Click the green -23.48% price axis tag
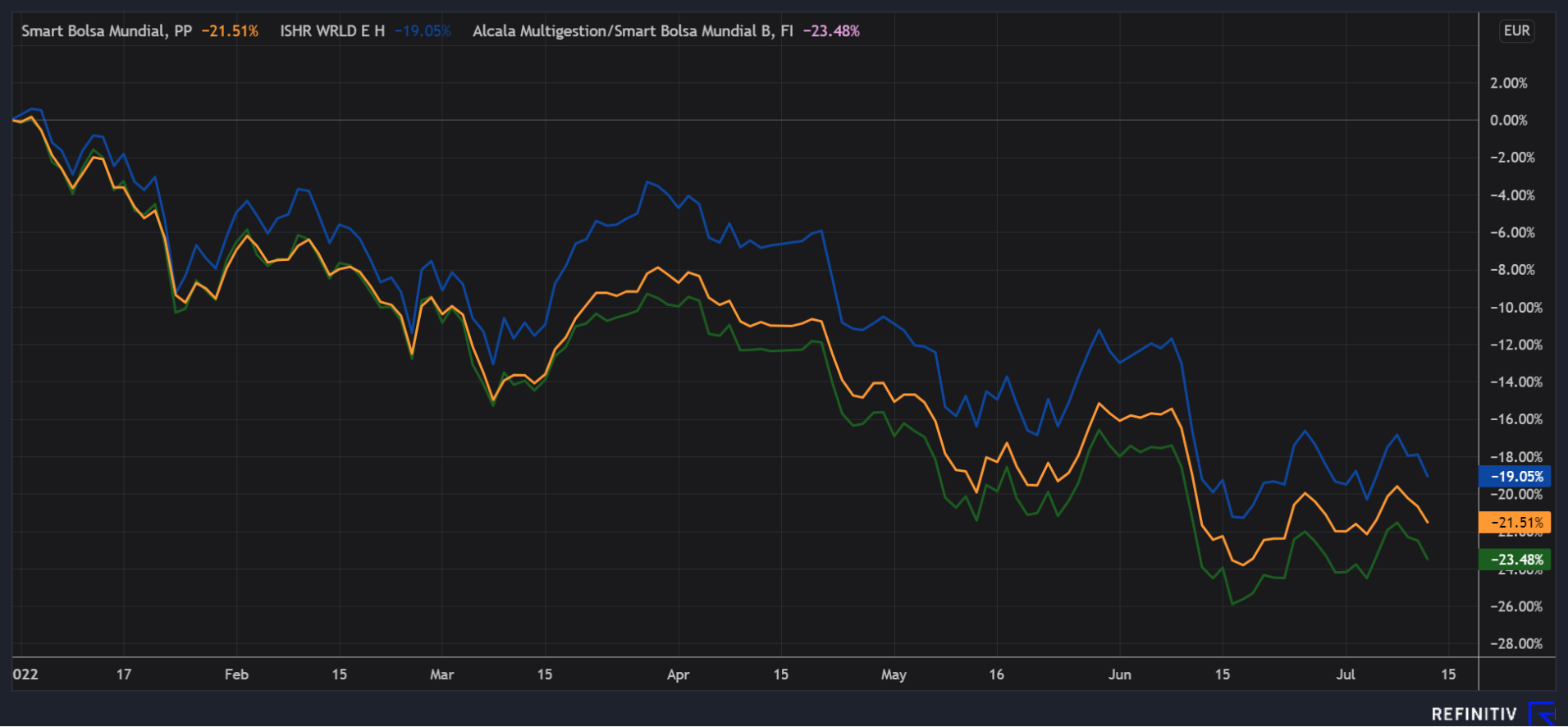 coord(1515,560)
